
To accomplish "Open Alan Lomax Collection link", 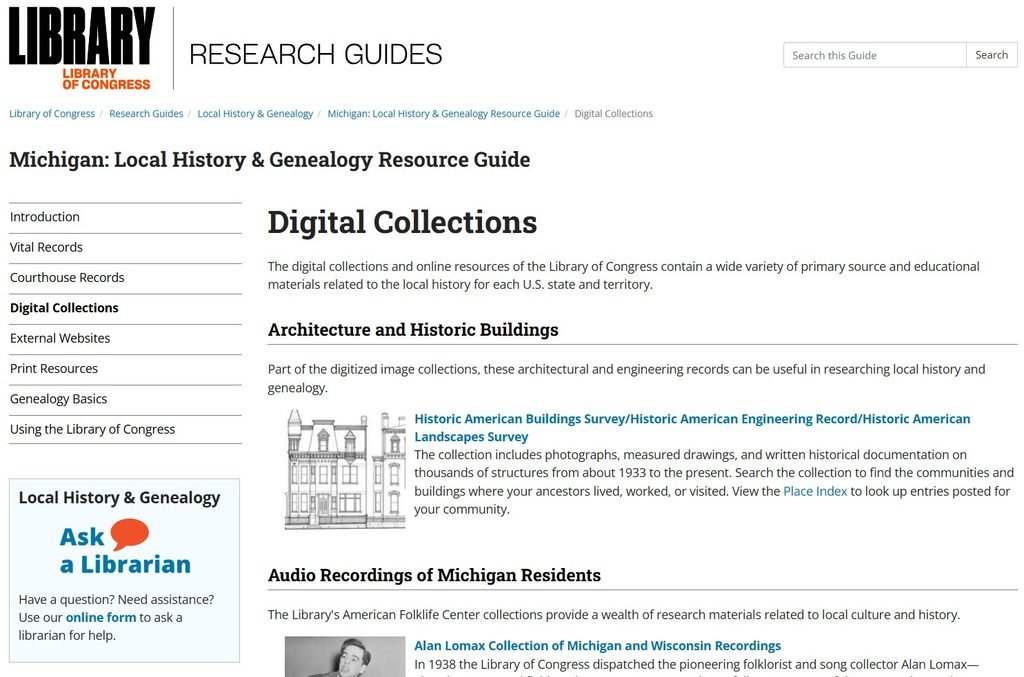I will pos(598,646).
